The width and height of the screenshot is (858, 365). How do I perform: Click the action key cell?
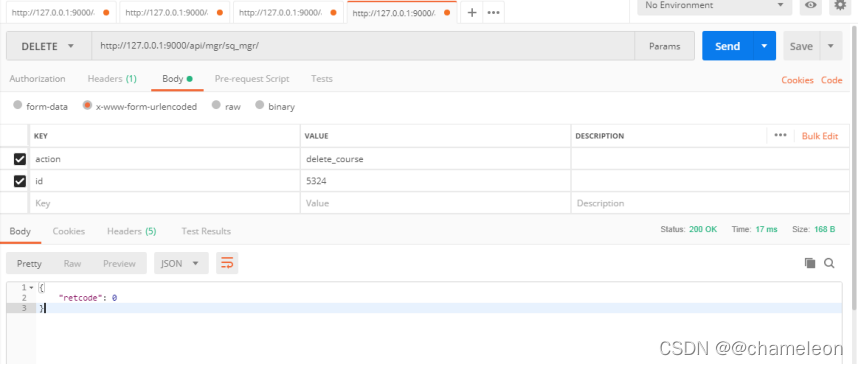tap(164, 159)
